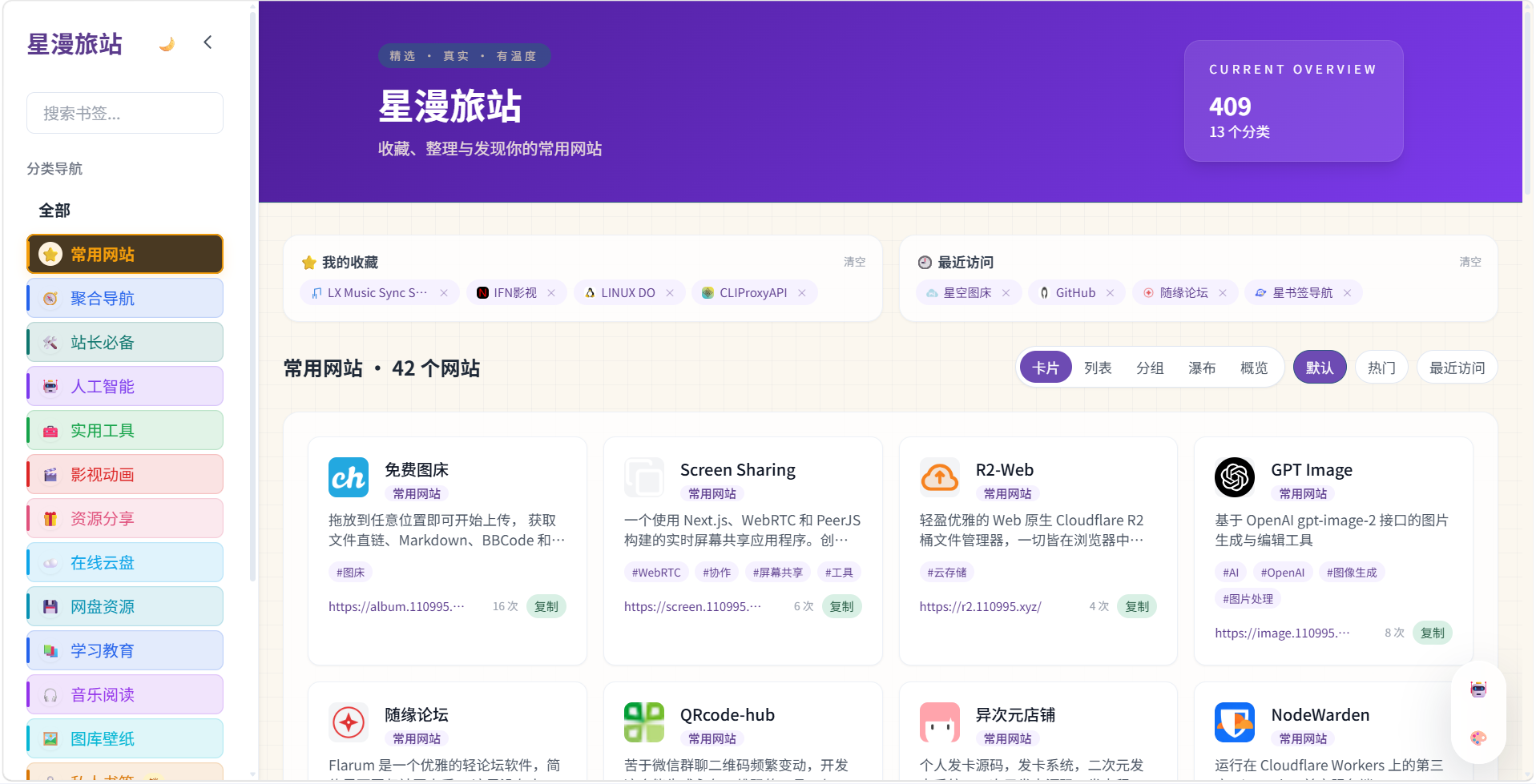The image size is (1536, 784).
Task: Open the https://r2.110995.xyz/ link
Action: tap(981, 607)
